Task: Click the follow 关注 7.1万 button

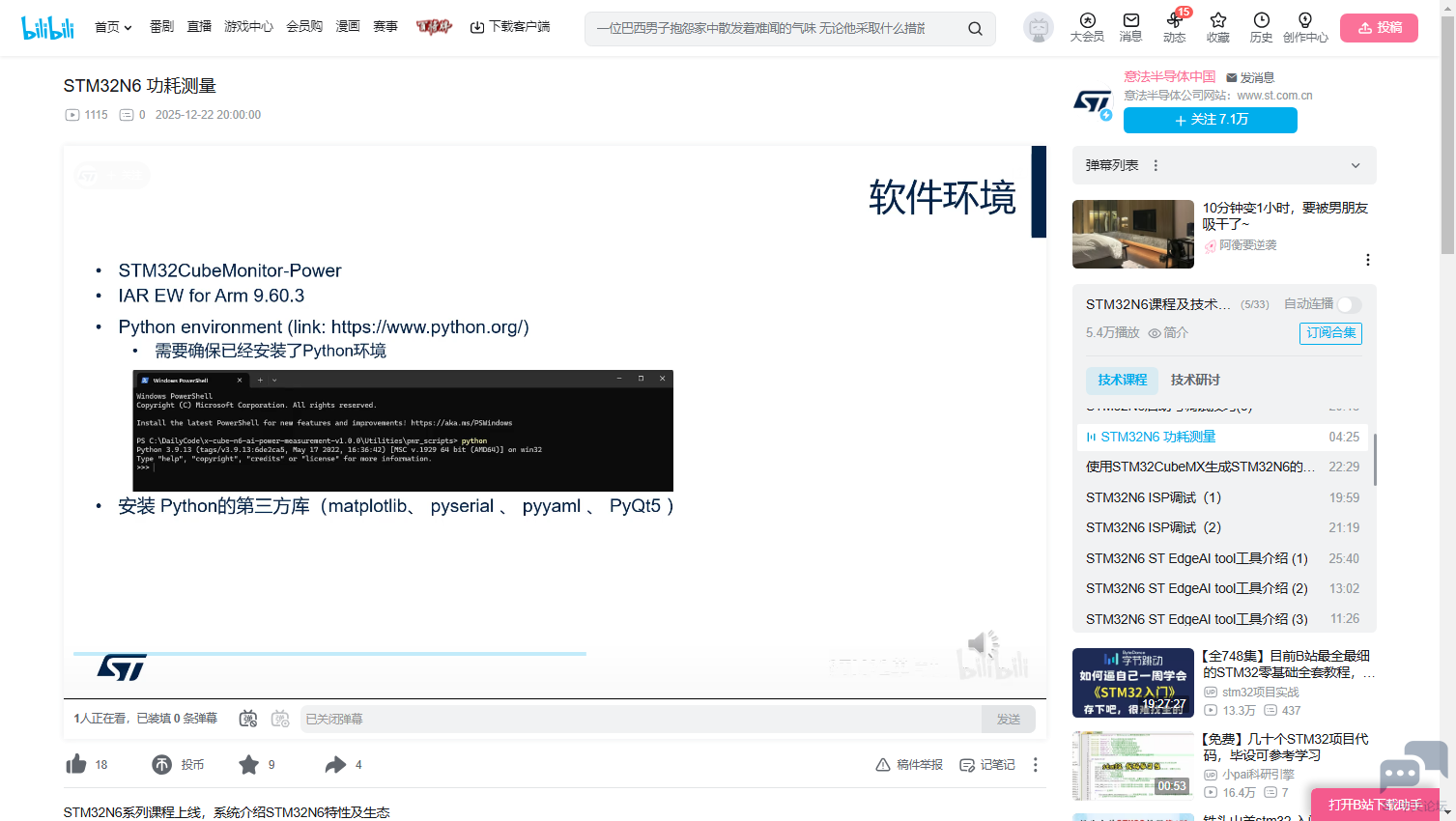Action: click(x=1210, y=120)
